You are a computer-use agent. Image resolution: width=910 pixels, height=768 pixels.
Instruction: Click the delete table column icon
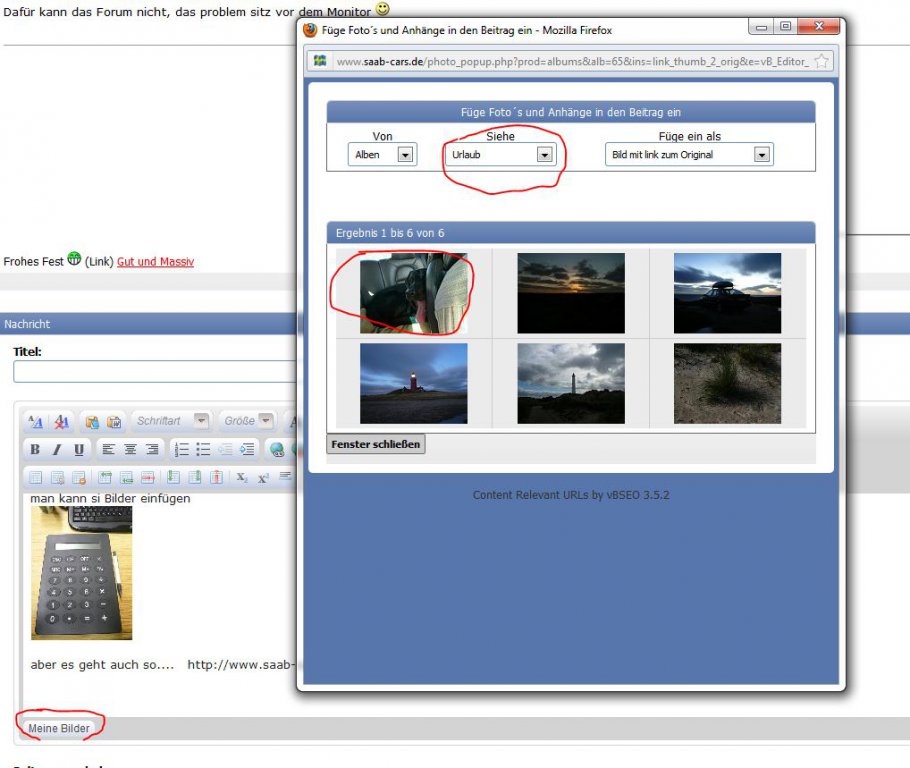[x=216, y=478]
